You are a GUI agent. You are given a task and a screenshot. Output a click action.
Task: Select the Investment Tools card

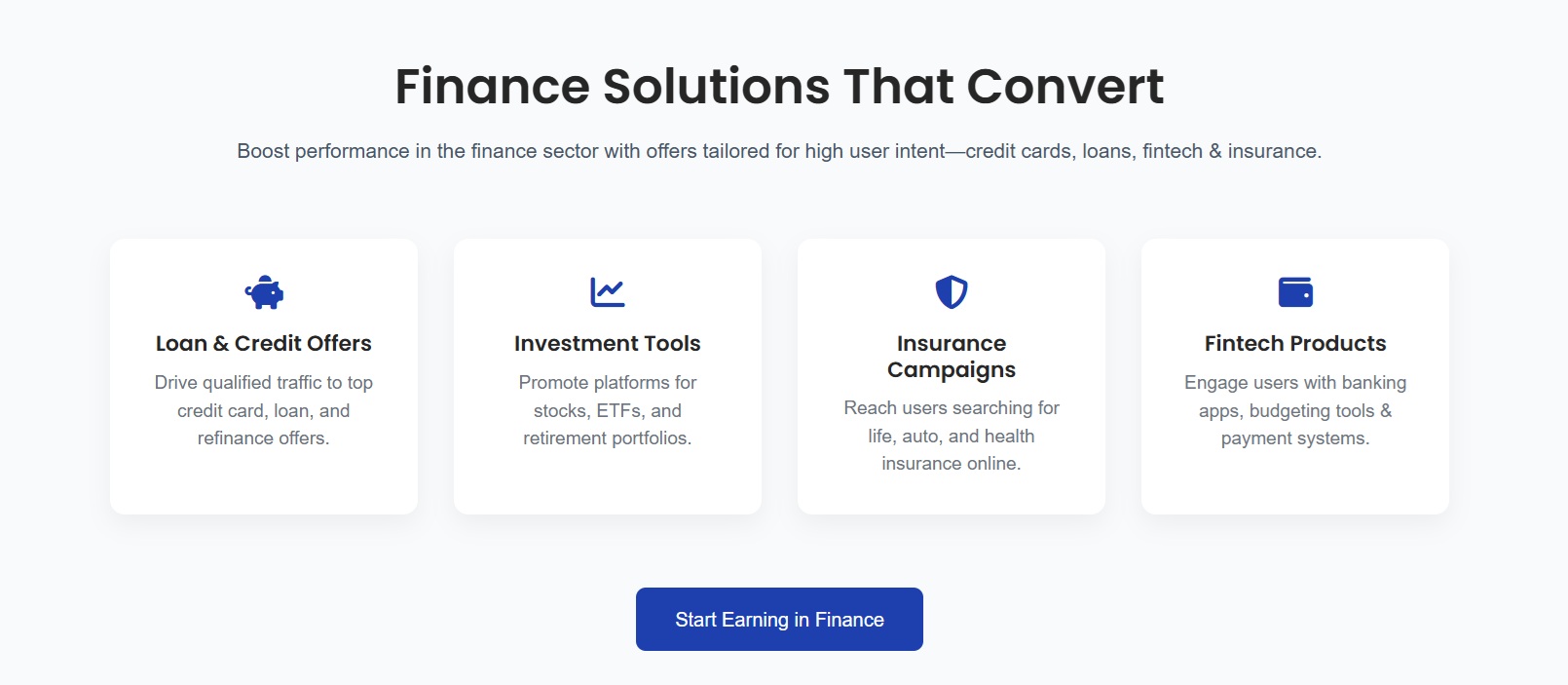(608, 482)
